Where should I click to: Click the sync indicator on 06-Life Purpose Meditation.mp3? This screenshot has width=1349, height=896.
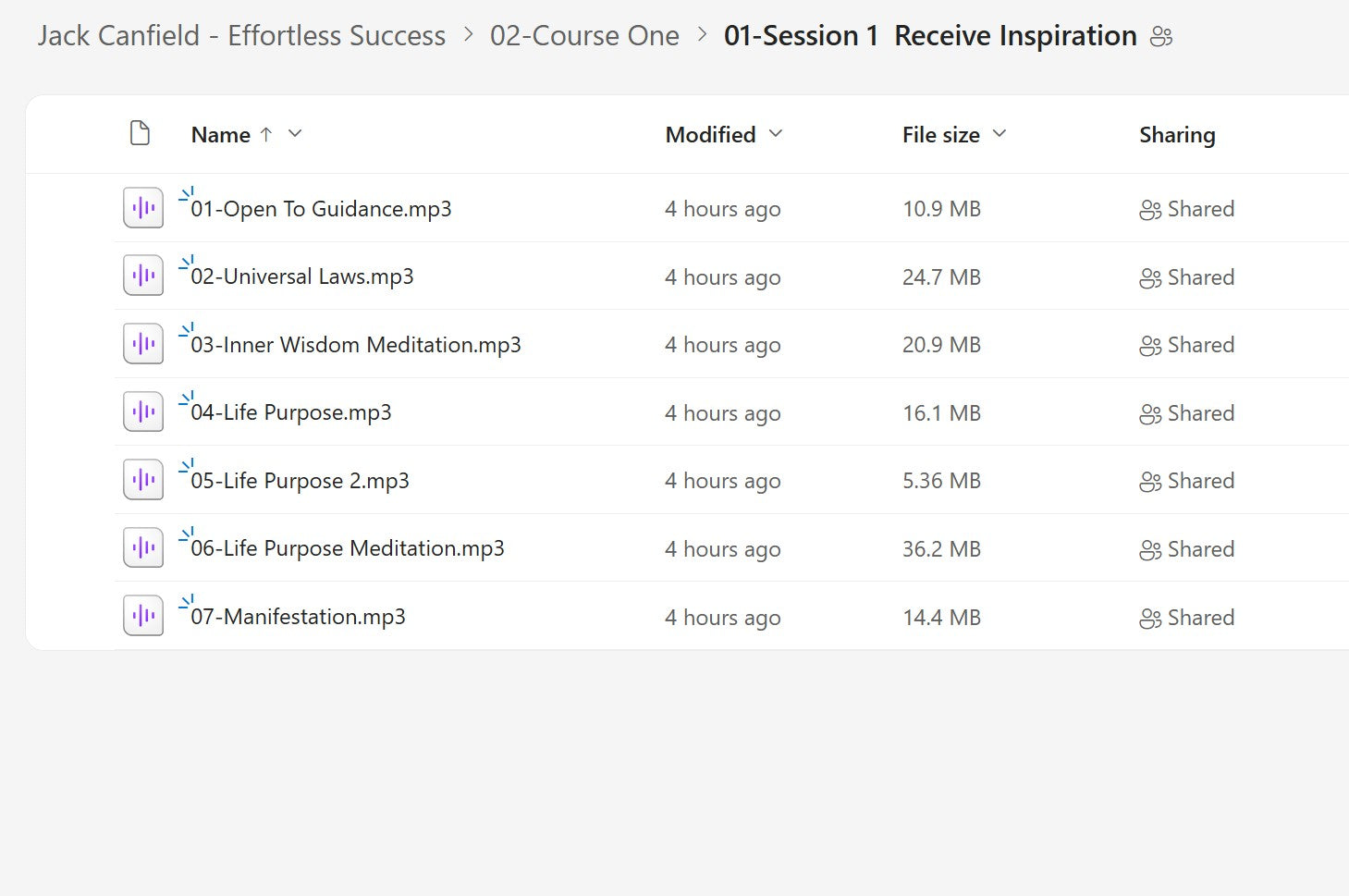tap(188, 534)
